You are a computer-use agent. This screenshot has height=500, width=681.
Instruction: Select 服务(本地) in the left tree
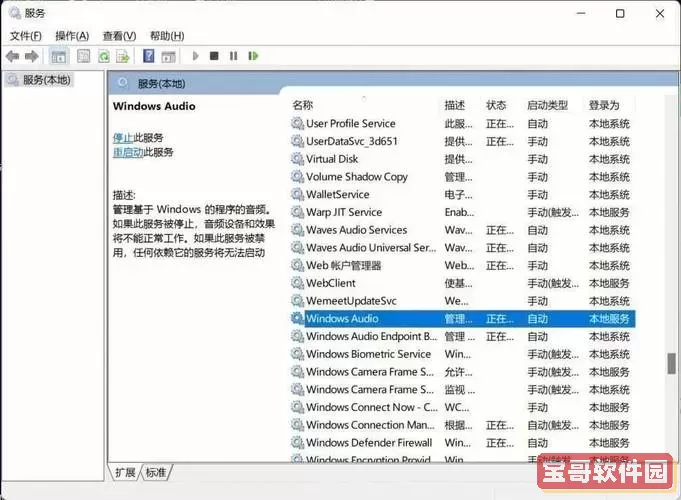tap(46, 80)
